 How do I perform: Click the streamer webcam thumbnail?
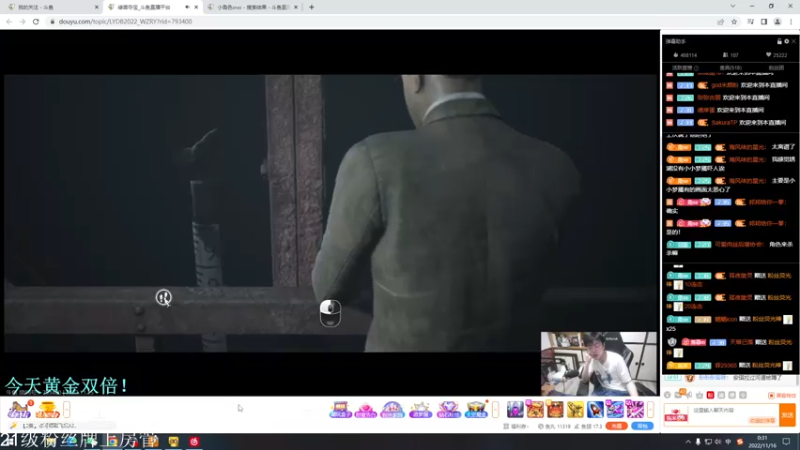(599, 364)
